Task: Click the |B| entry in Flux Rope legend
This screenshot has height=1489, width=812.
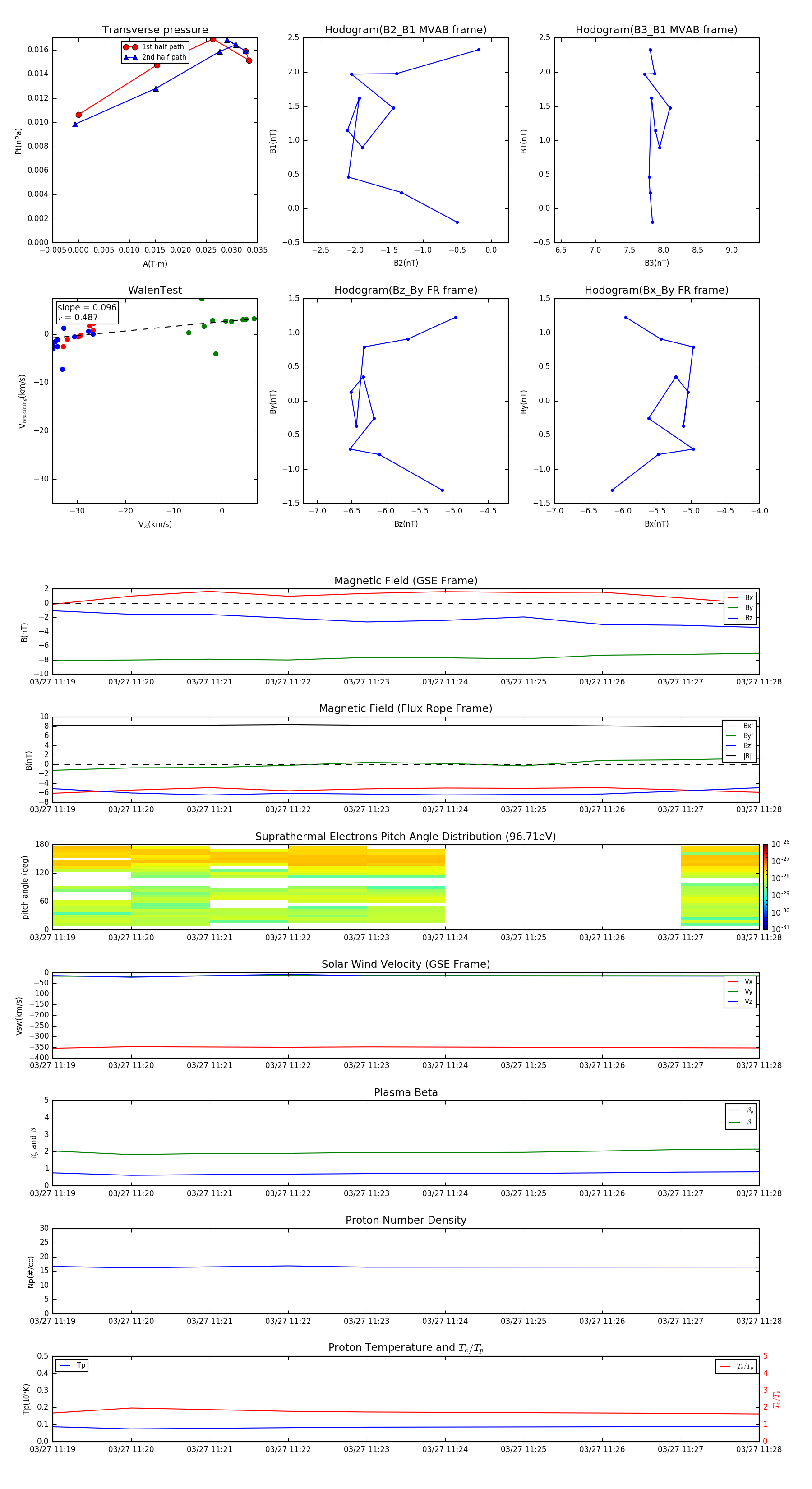Action: coord(740,756)
